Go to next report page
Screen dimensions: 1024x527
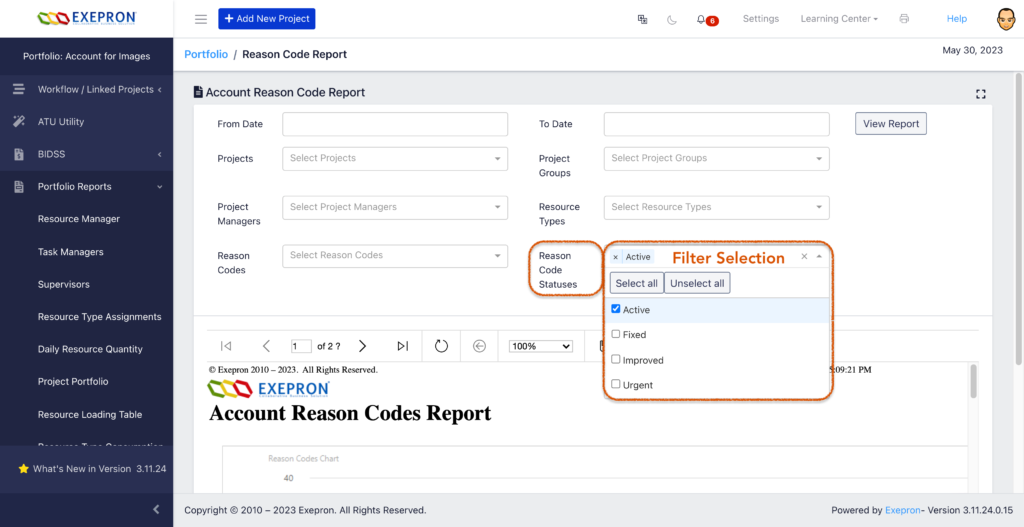[362, 346]
